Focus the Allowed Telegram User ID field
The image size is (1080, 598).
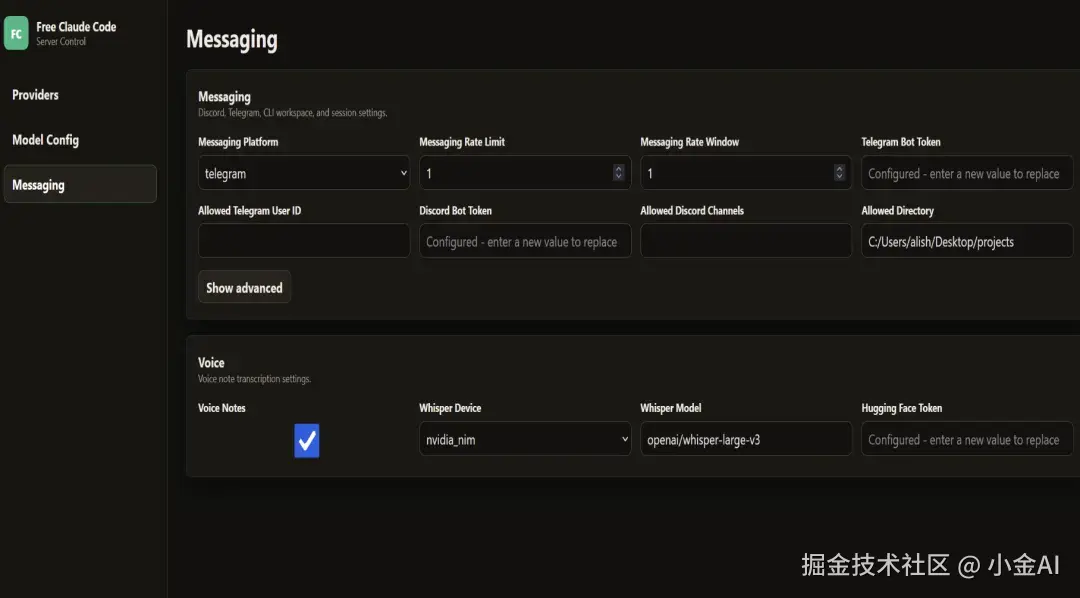click(x=304, y=240)
